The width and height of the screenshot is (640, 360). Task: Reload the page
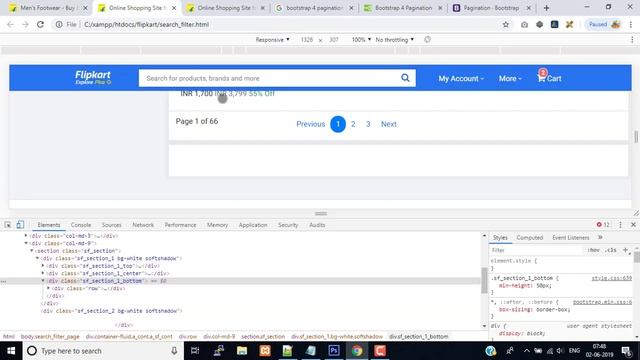coord(40,24)
